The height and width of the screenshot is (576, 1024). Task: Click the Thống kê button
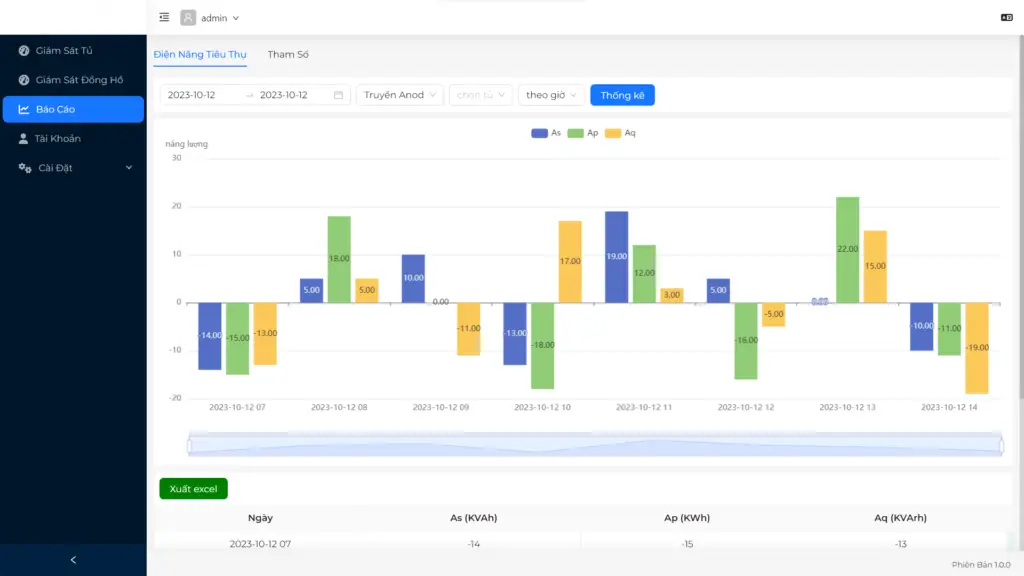pos(622,95)
